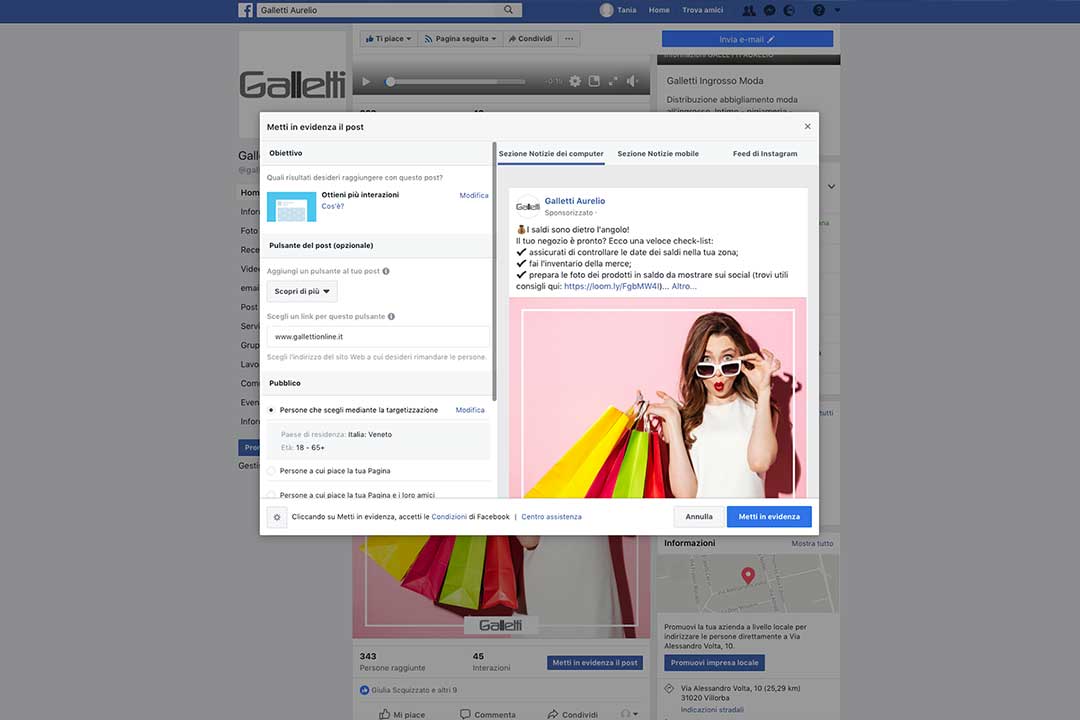Open the Pagina seguita dropdown

(460, 39)
